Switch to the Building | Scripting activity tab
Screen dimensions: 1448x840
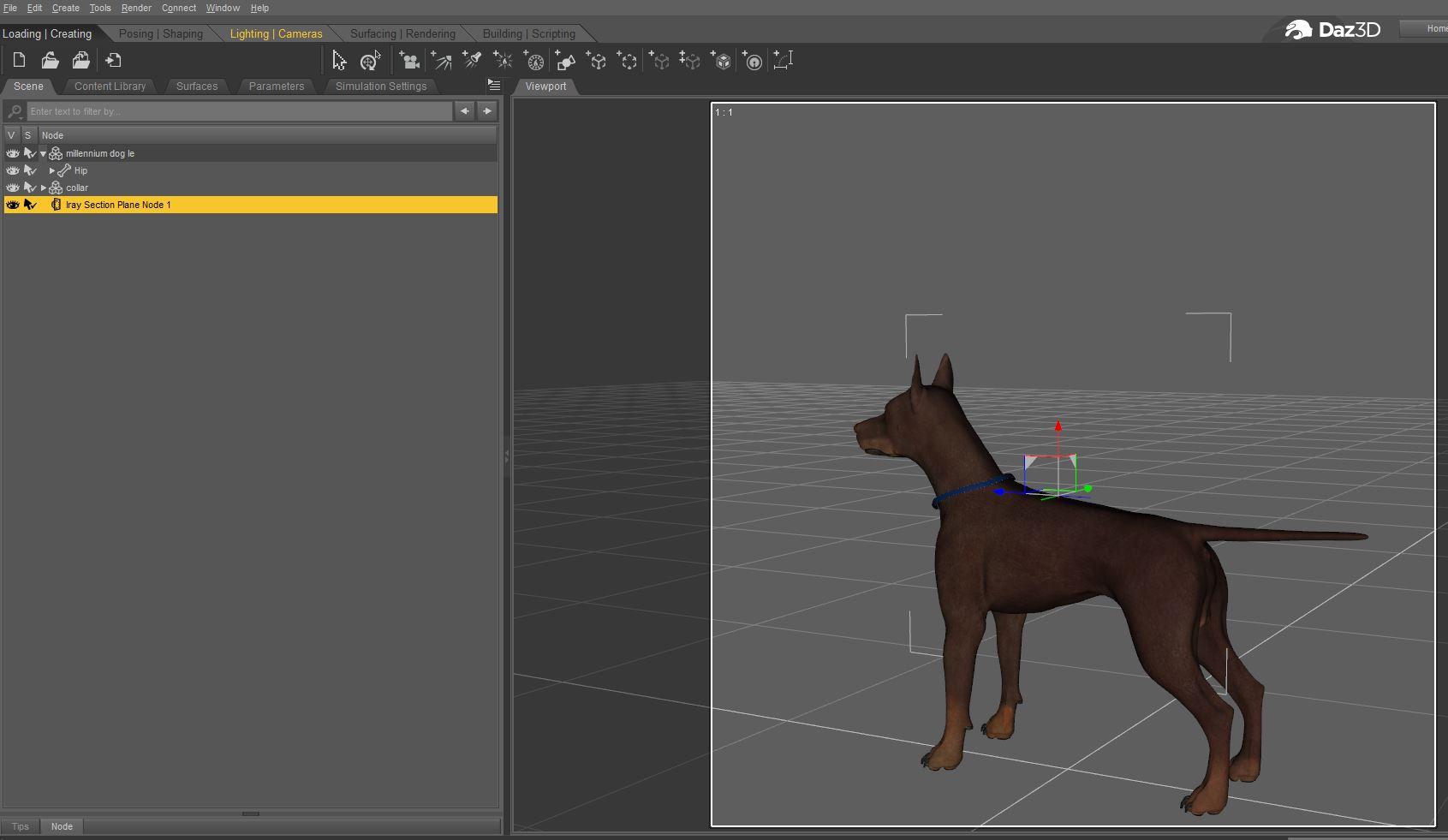(528, 33)
